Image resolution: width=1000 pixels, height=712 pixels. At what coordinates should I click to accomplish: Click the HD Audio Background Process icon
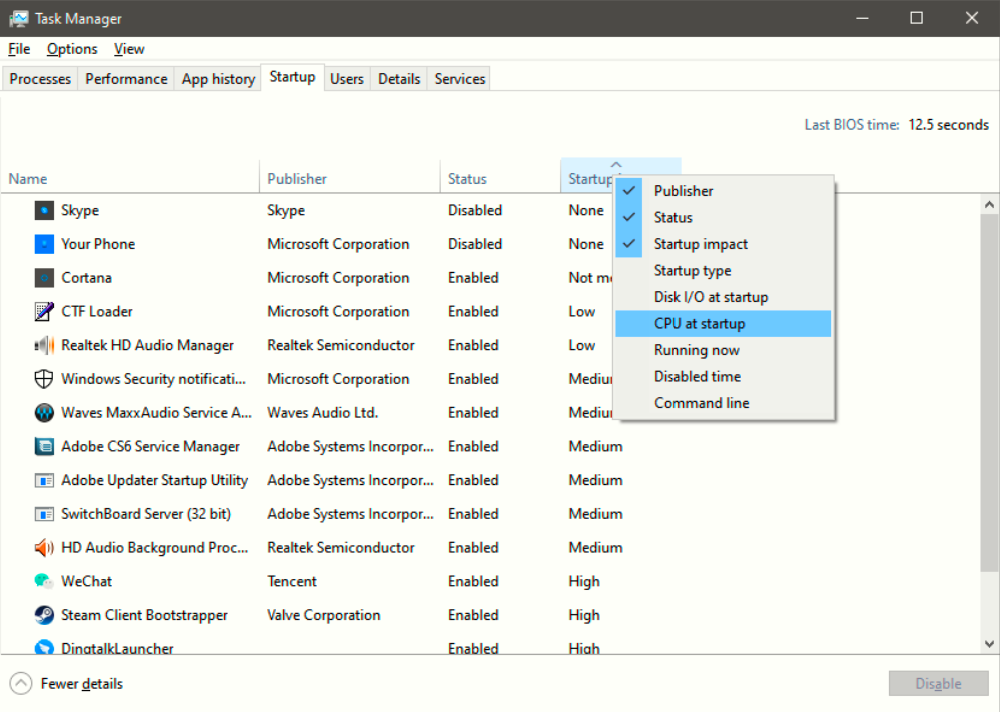(x=44, y=547)
